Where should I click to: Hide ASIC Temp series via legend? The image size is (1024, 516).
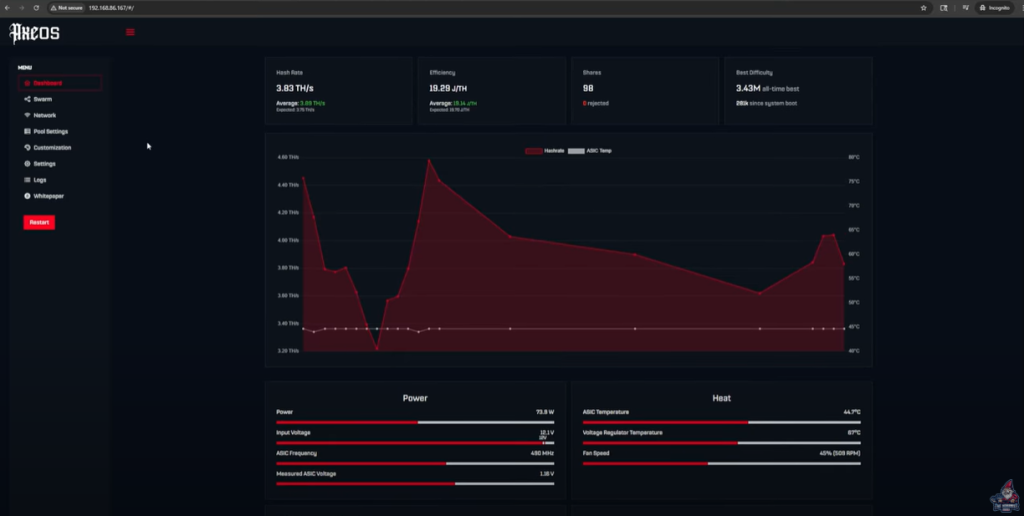point(590,151)
